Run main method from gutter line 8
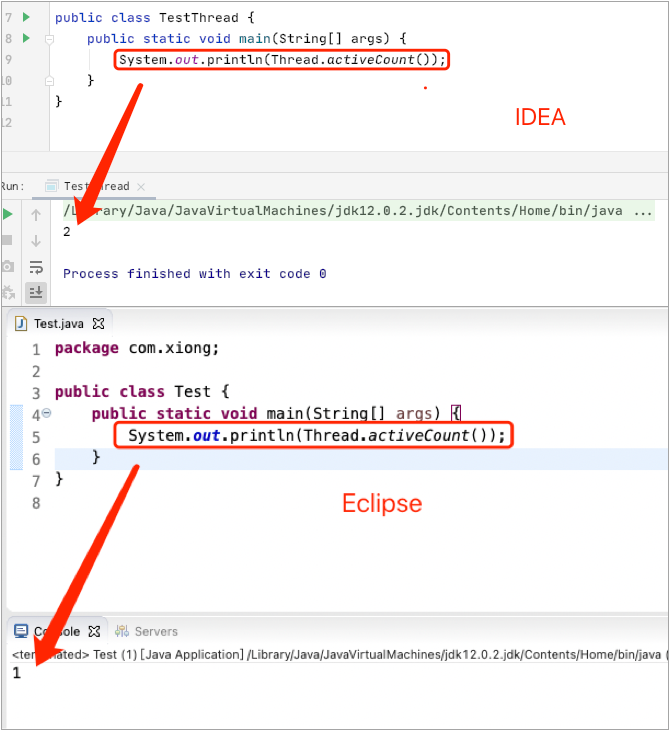The image size is (669, 730). click(x=26, y=38)
